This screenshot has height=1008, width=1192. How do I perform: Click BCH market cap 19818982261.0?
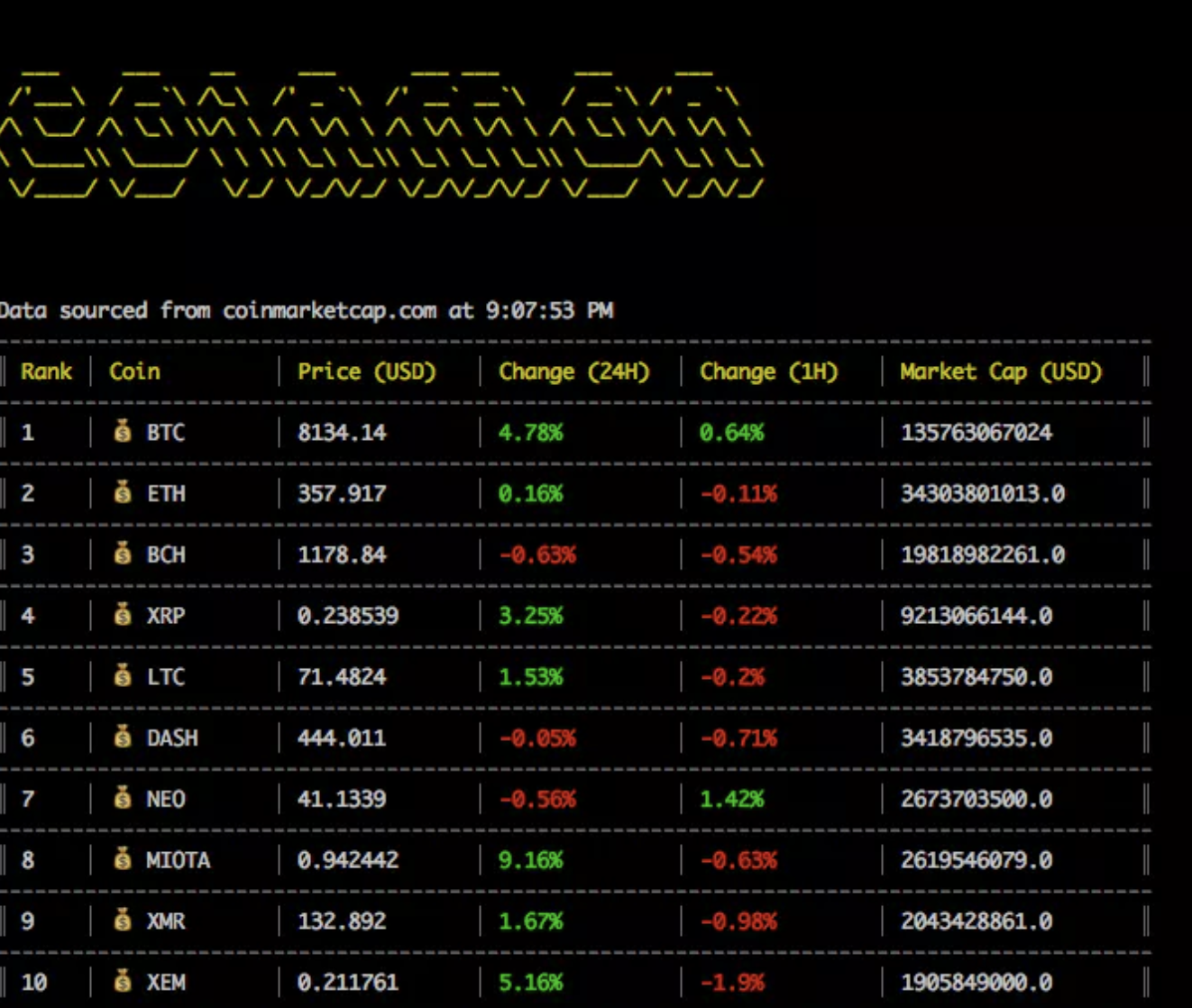click(983, 554)
